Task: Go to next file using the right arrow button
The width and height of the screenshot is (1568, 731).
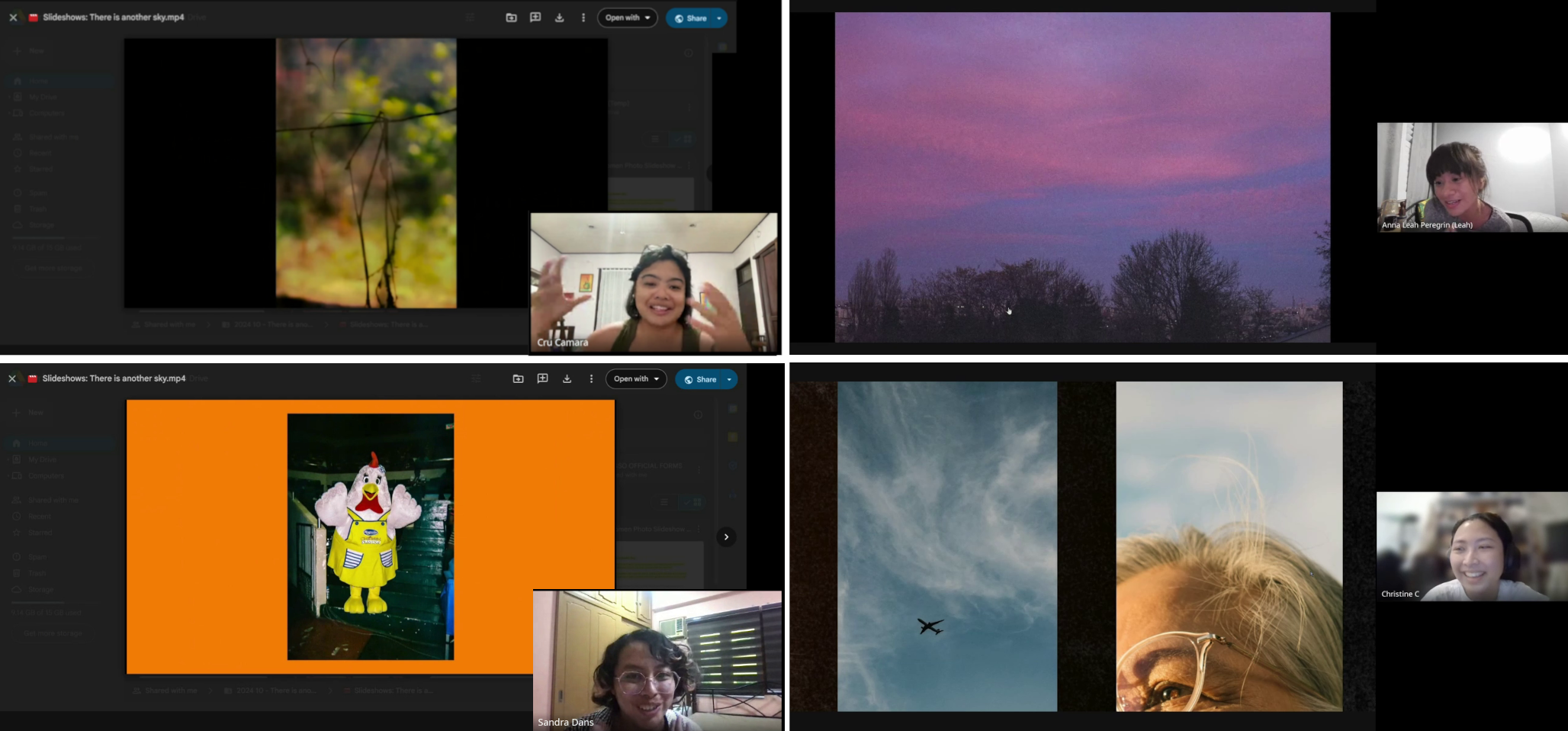Action: coord(726,537)
